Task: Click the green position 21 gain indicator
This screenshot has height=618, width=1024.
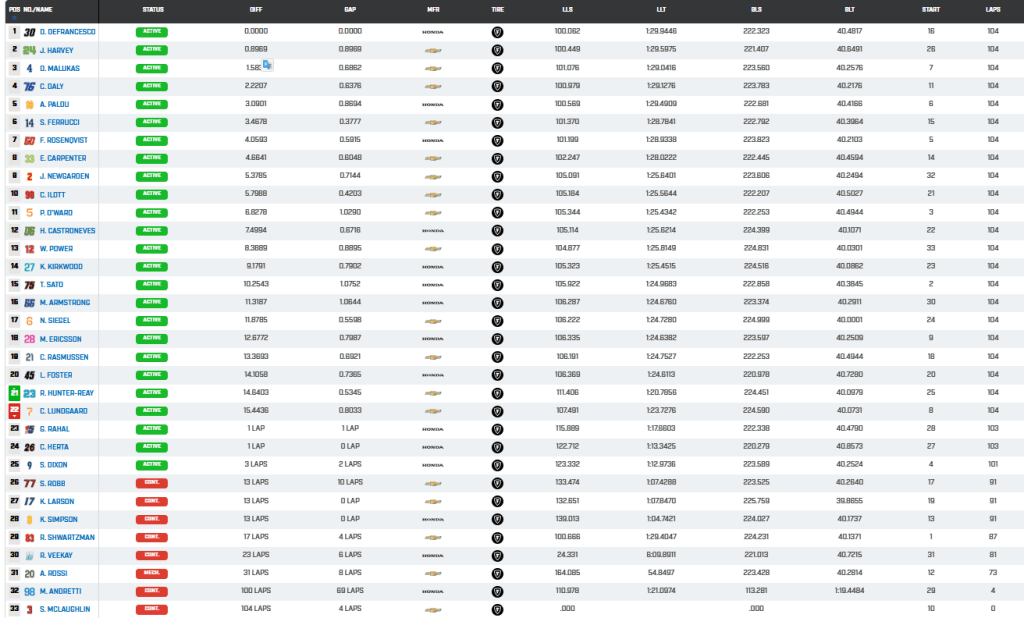Action: click(14, 393)
